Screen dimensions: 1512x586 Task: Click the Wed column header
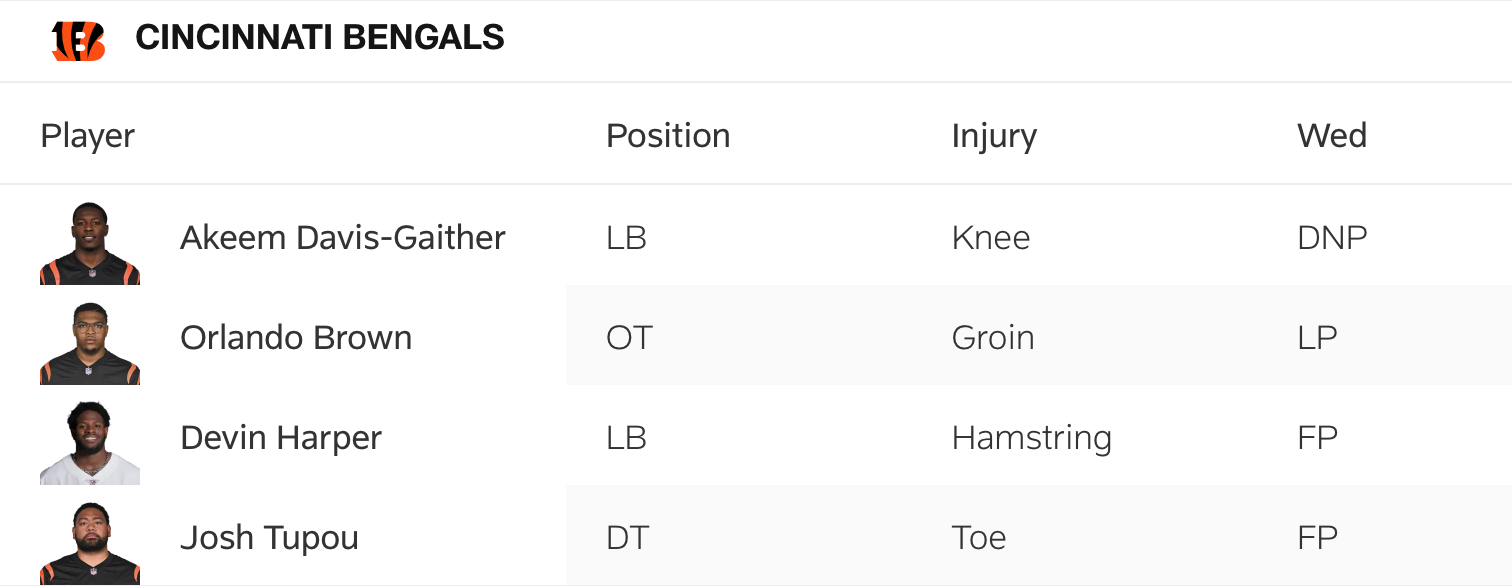pos(1331,136)
